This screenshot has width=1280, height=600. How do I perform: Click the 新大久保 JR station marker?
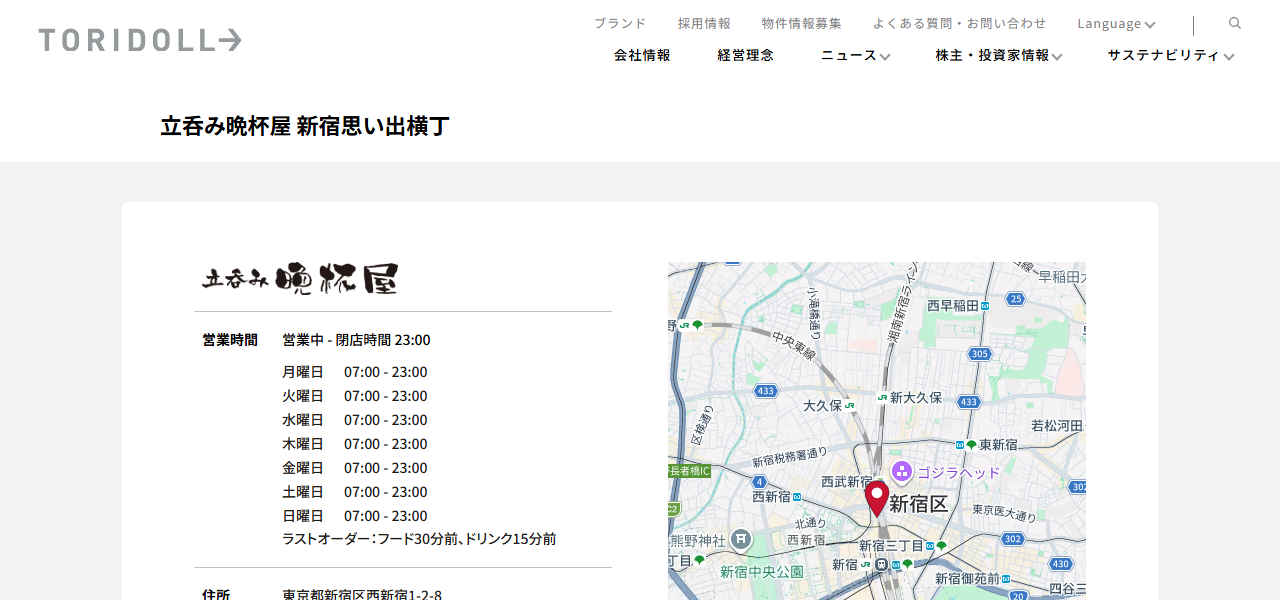(882, 397)
